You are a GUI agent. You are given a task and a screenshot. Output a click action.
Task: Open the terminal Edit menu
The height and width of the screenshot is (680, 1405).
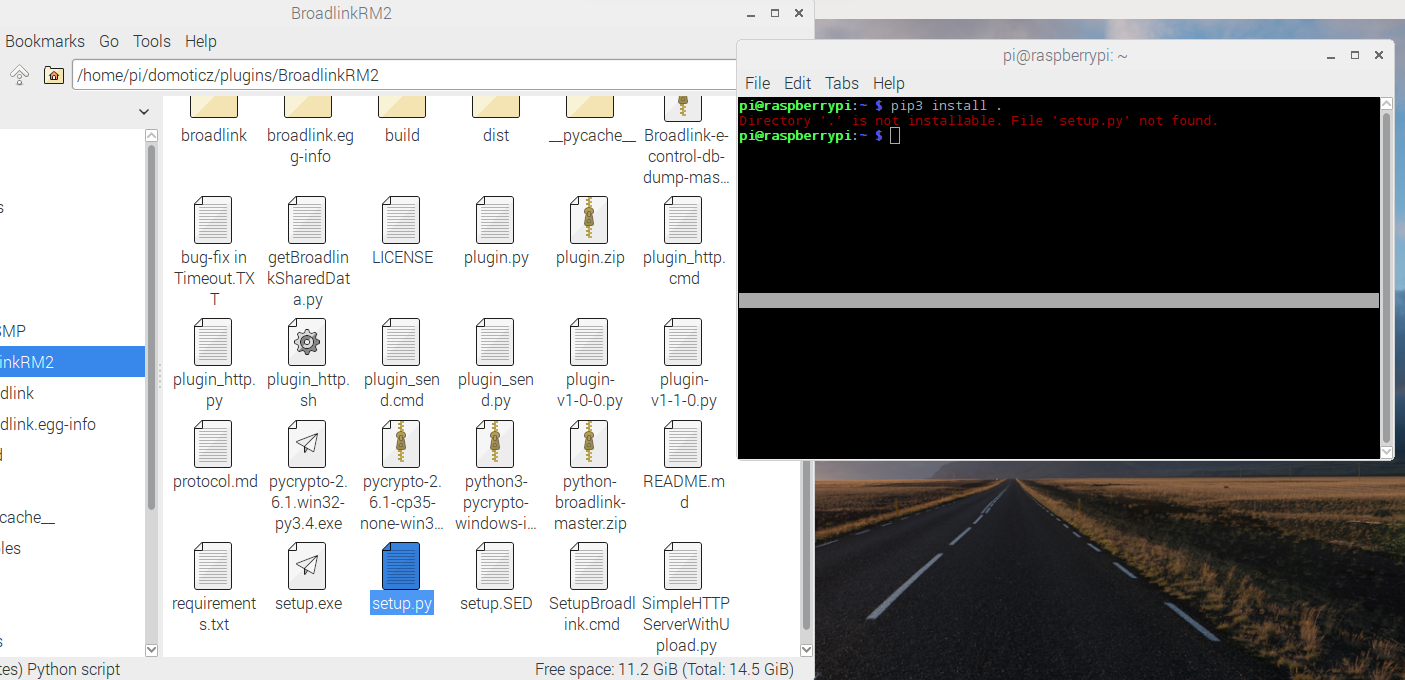798,83
